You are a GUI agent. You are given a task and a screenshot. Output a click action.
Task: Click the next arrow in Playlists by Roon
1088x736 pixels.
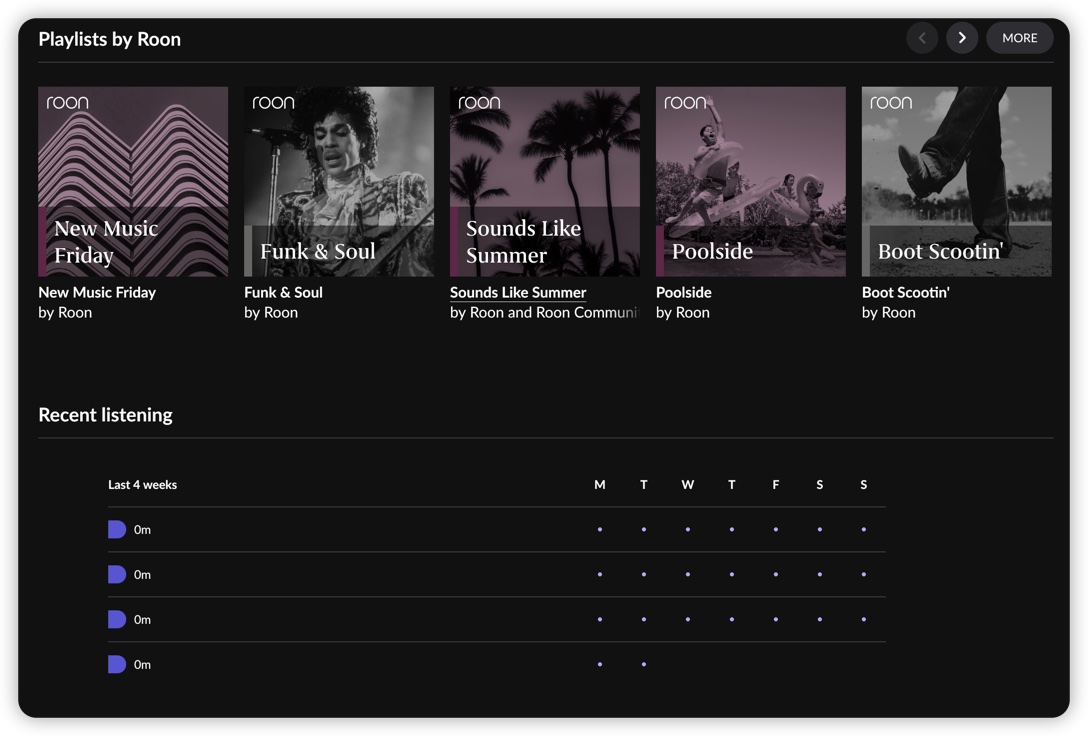pos(962,37)
